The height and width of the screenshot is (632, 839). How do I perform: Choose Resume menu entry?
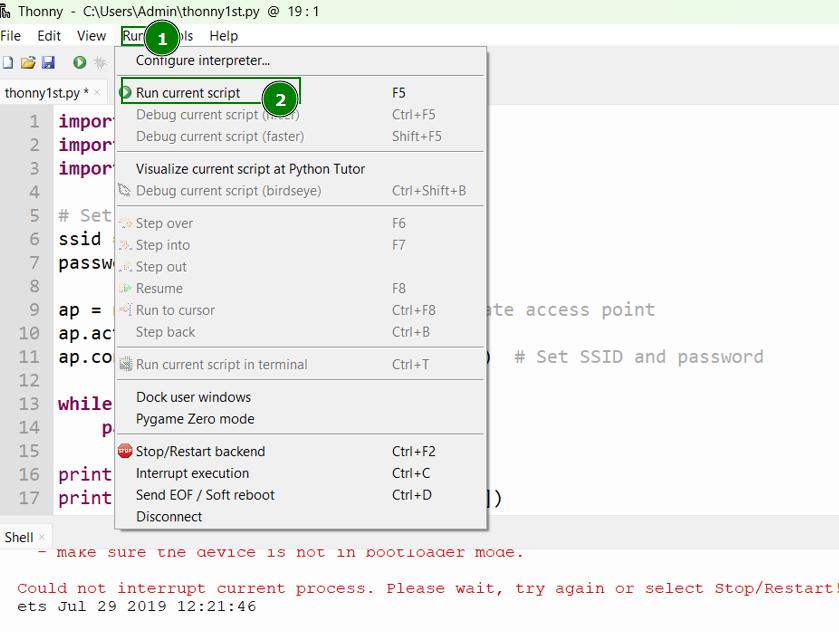tap(301, 288)
